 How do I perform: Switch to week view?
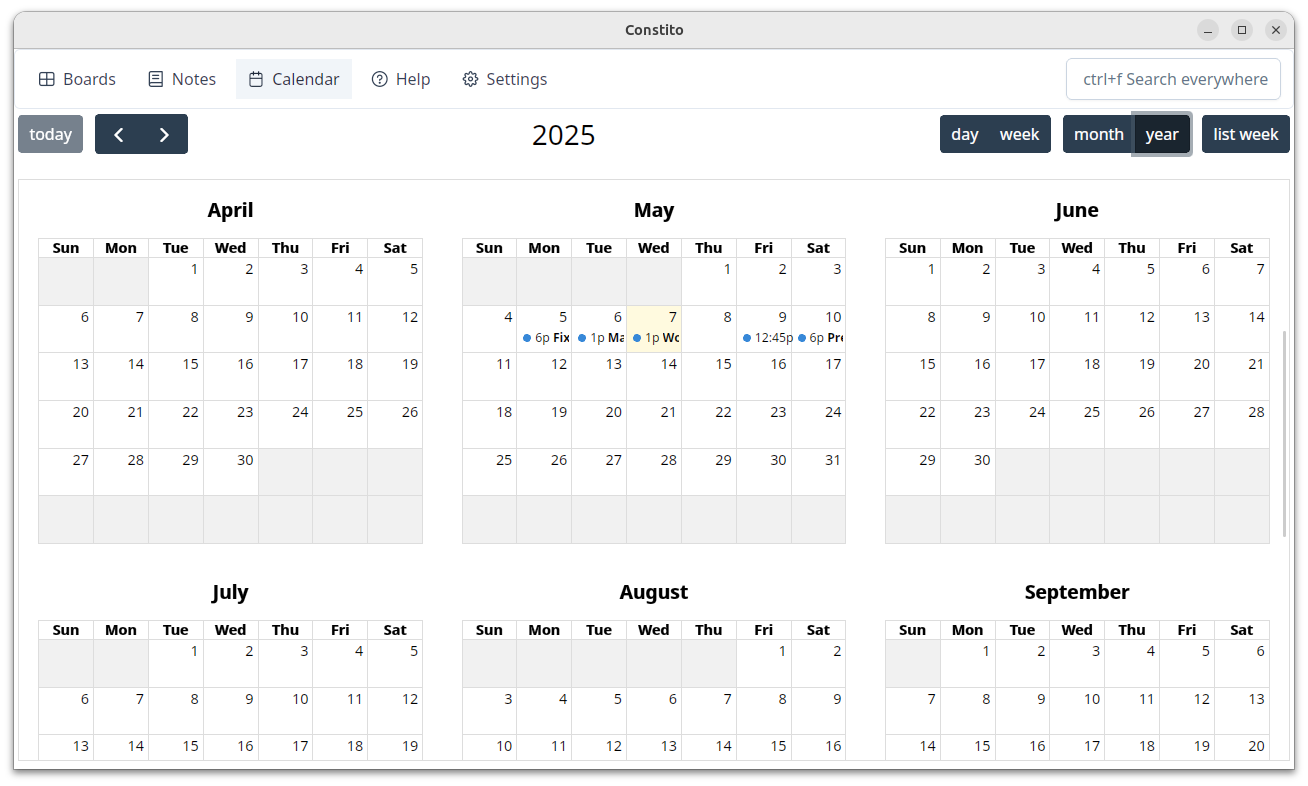tap(1020, 134)
